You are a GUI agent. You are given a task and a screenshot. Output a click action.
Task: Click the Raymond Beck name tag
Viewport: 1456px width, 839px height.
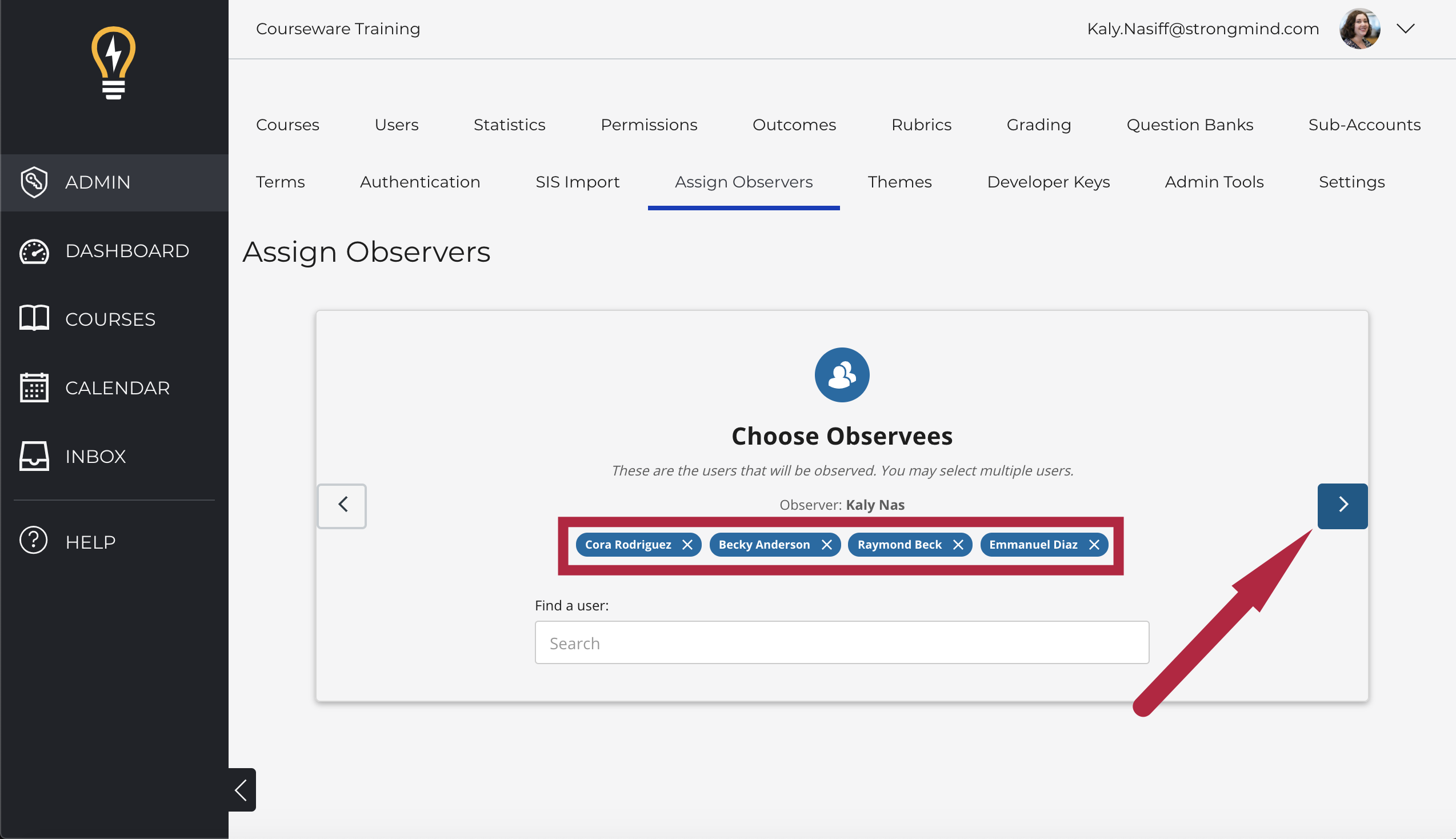click(x=899, y=545)
